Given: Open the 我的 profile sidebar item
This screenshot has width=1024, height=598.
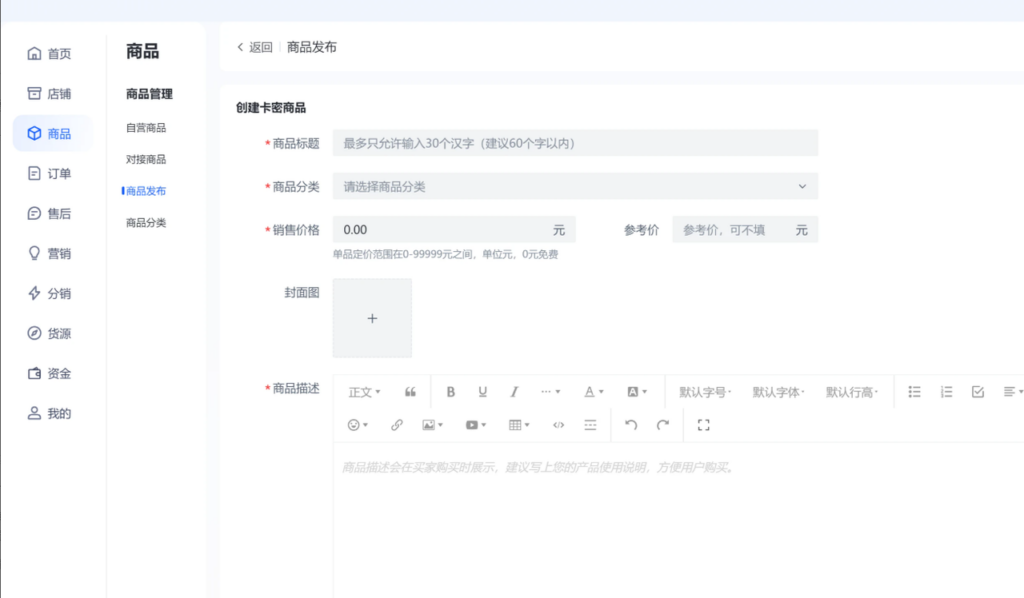Looking at the screenshot, I should tap(50, 413).
